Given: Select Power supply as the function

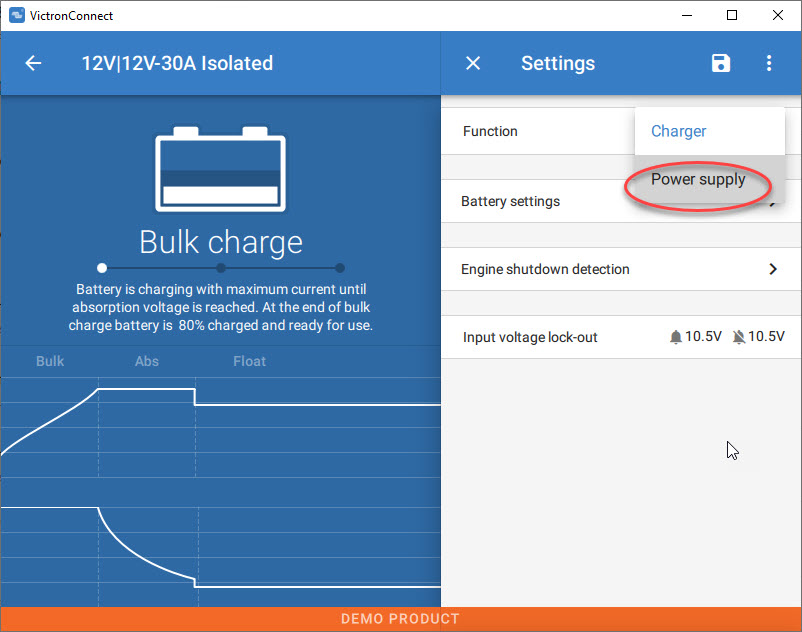Looking at the screenshot, I should 697,179.
